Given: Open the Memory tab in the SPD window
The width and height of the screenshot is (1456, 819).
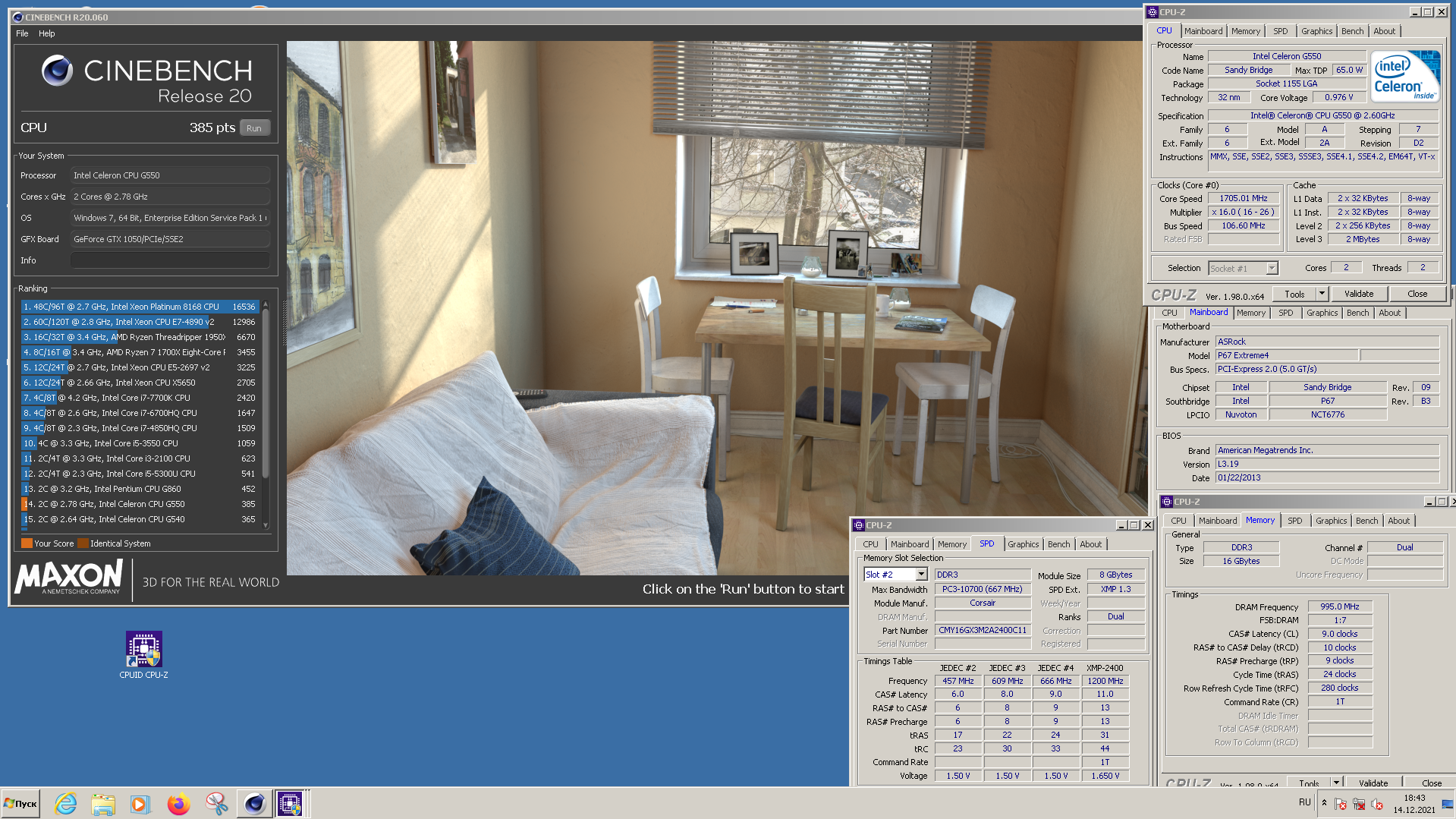Looking at the screenshot, I should click(951, 544).
